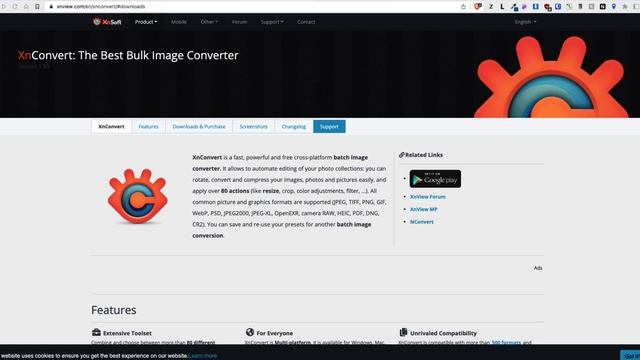Select the XnConvert tab
Viewport: 640px width, 360px height.
(111, 127)
